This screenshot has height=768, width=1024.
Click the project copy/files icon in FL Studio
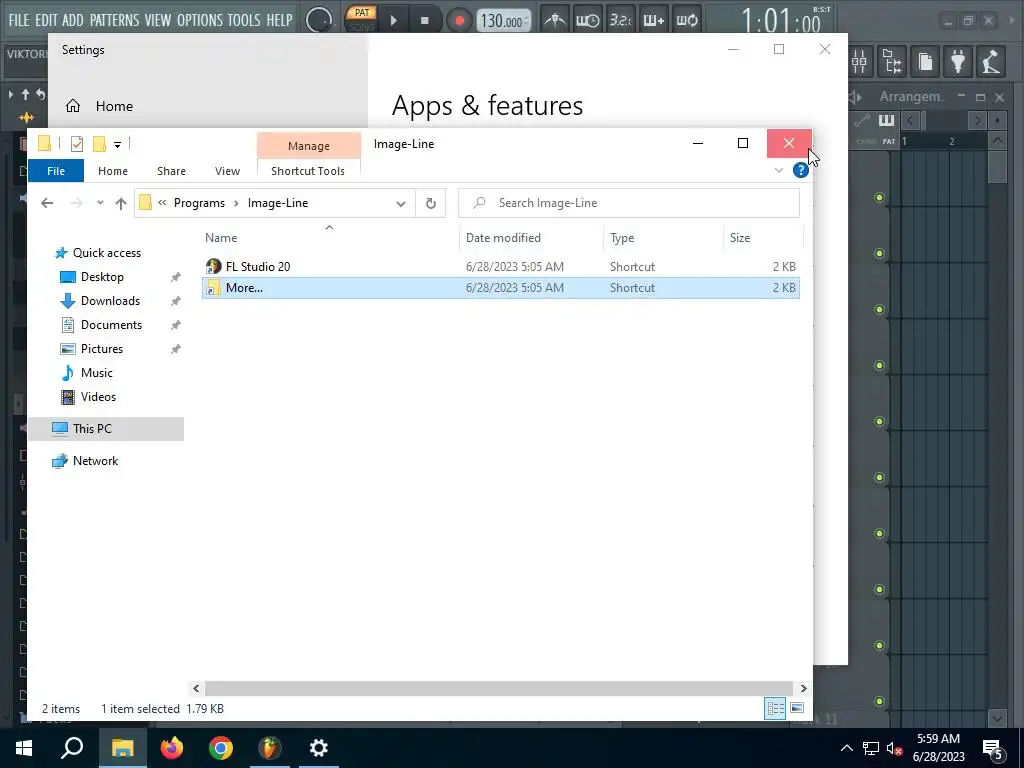point(925,62)
